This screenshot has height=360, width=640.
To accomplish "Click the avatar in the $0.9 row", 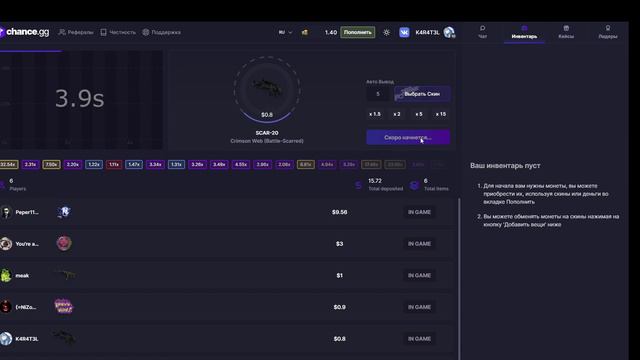I will 6,307.
